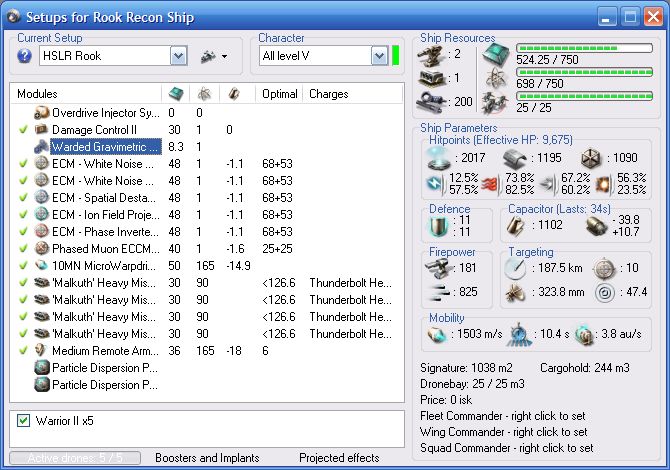Image resolution: width=670 pixels, height=470 pixels.
Task: Click the CPU usage bar 524.25 / 750
Action: click(x=584, y=48)
